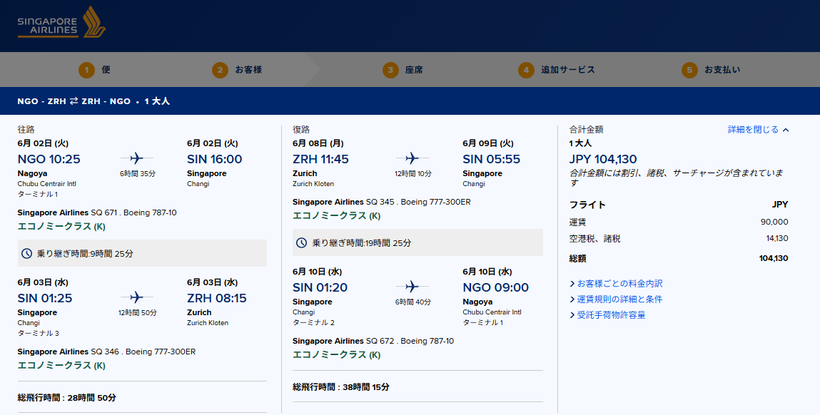This screenshot has height=415, width=820.
Task: Click step 1 circle for 便
Action: [x=87, y=70]
